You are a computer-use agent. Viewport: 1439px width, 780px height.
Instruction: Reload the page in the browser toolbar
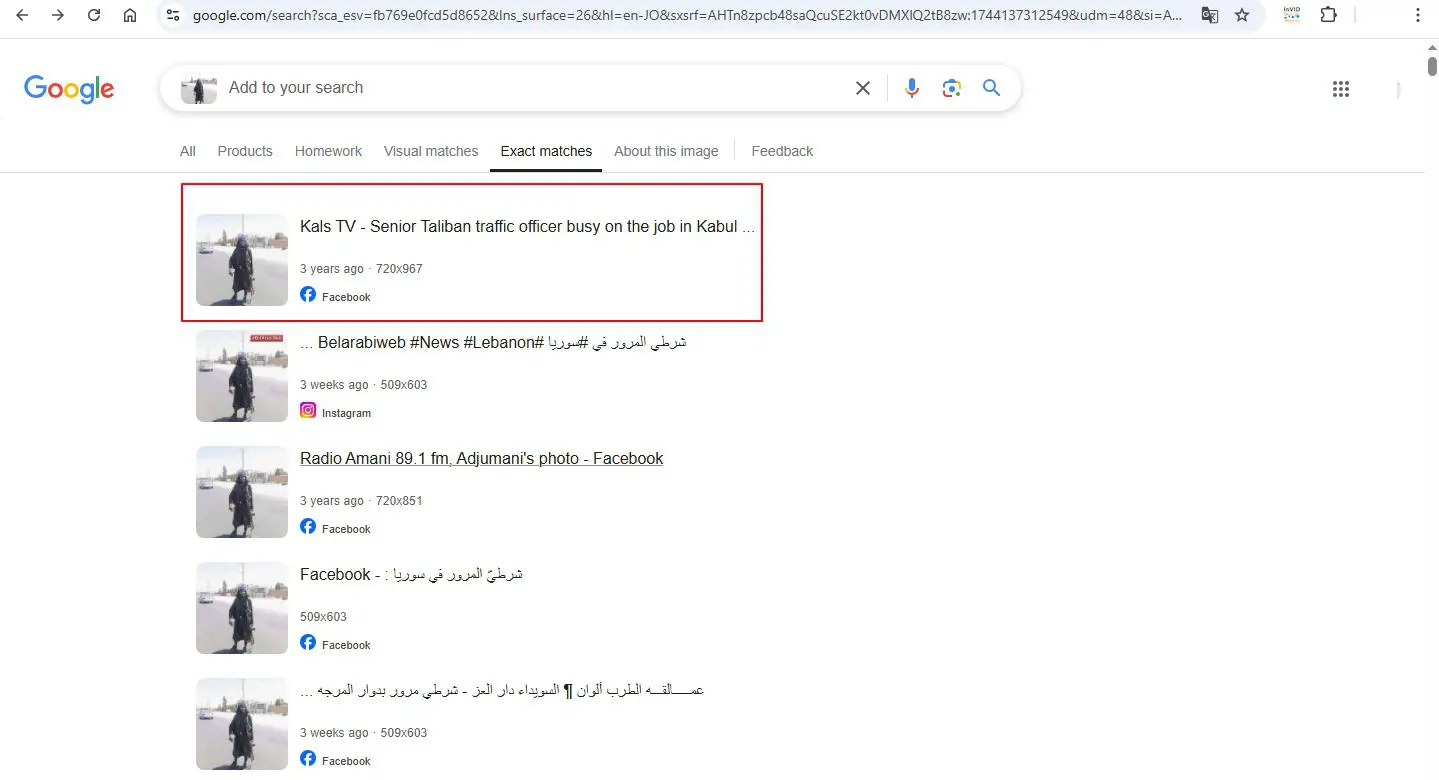(x=94, y=15)
